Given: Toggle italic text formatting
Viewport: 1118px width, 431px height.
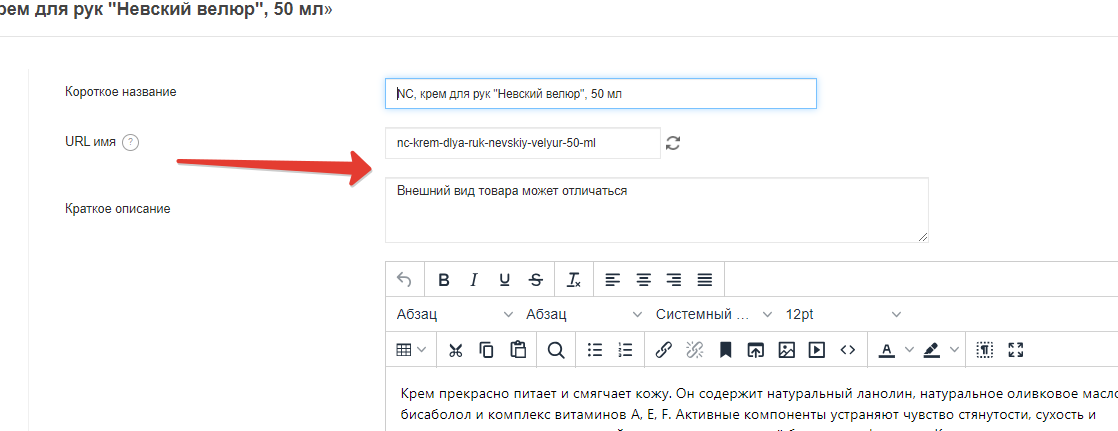Looking at the screenshot, I should click(474, 279).
